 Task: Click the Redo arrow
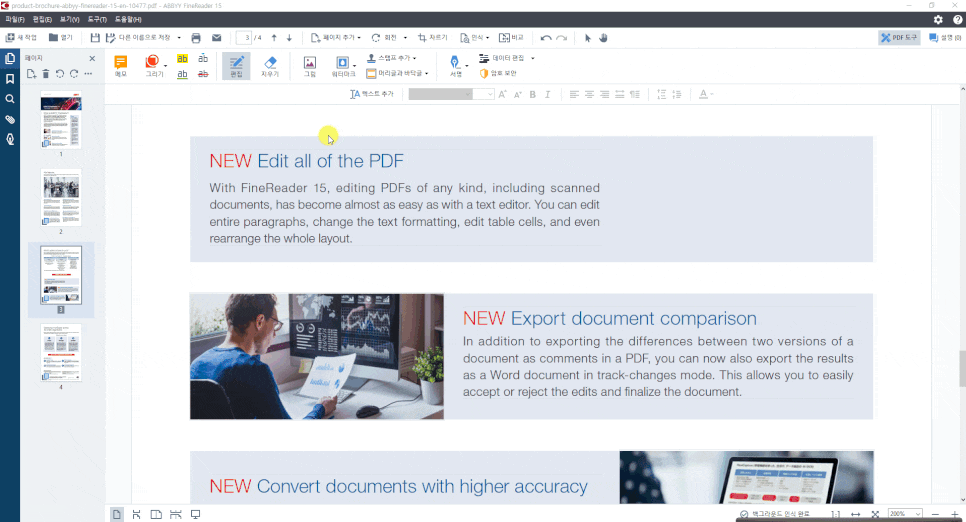click(x=561, y=38)
